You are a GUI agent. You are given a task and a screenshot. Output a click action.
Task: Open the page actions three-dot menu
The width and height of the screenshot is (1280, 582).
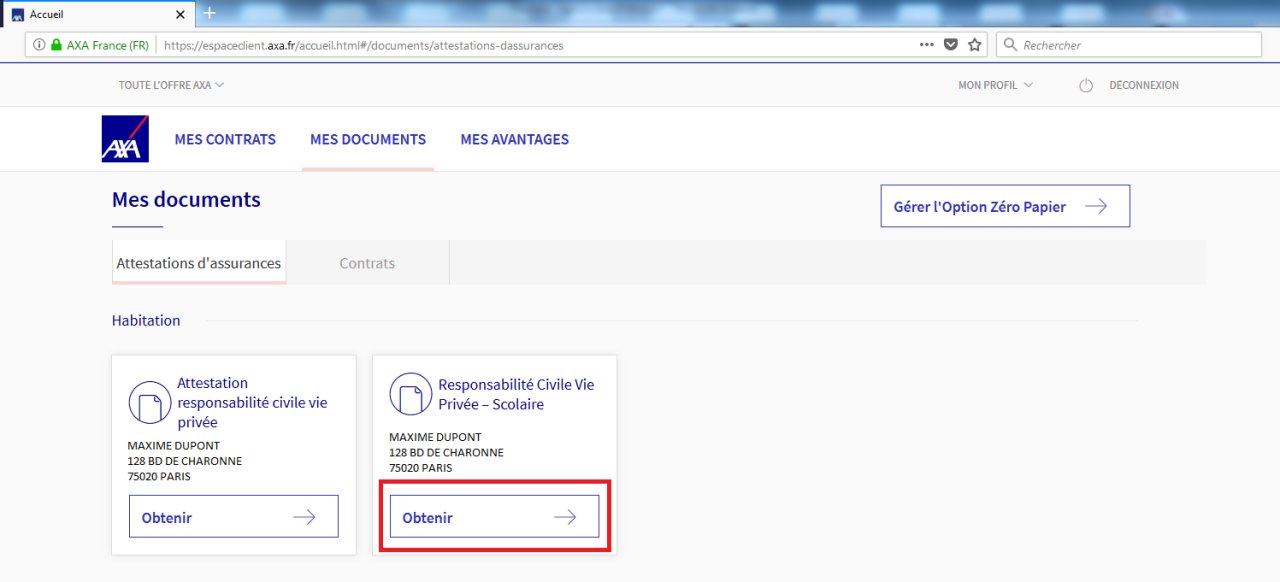[x=927, y=45]
